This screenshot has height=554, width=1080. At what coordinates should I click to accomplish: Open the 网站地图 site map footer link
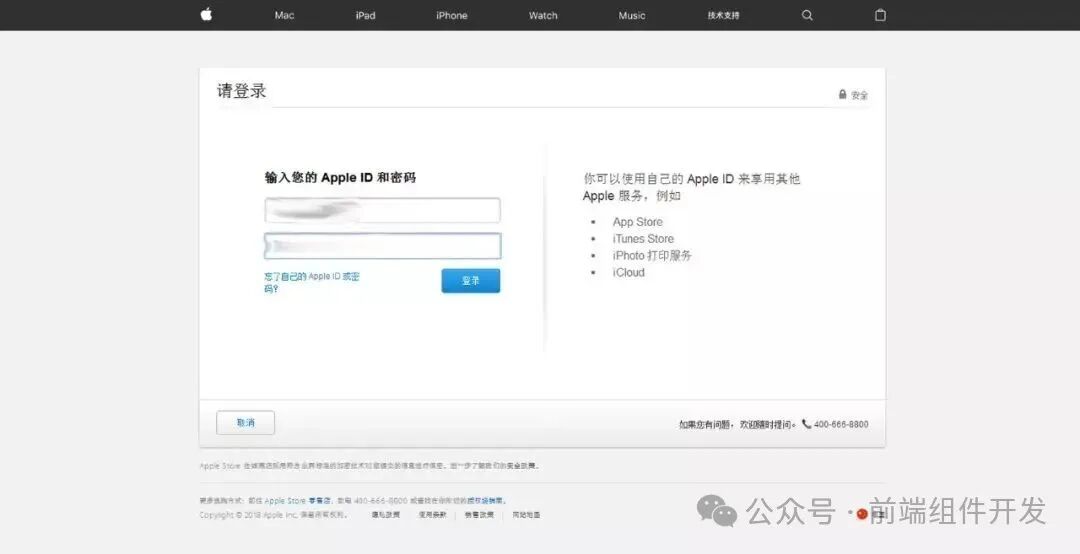point(526,515)
